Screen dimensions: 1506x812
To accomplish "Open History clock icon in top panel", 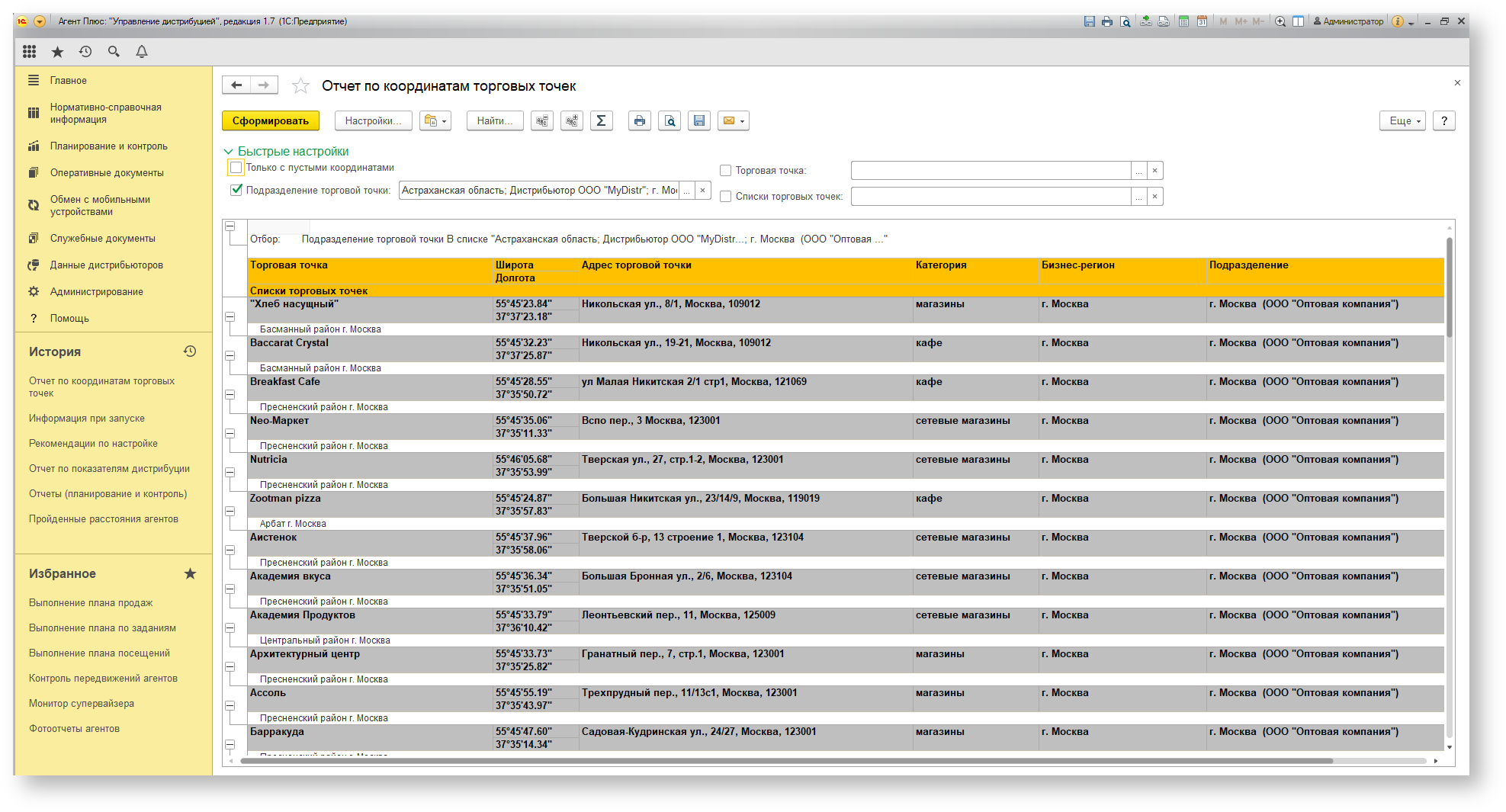I will click(x=85, y=52).
